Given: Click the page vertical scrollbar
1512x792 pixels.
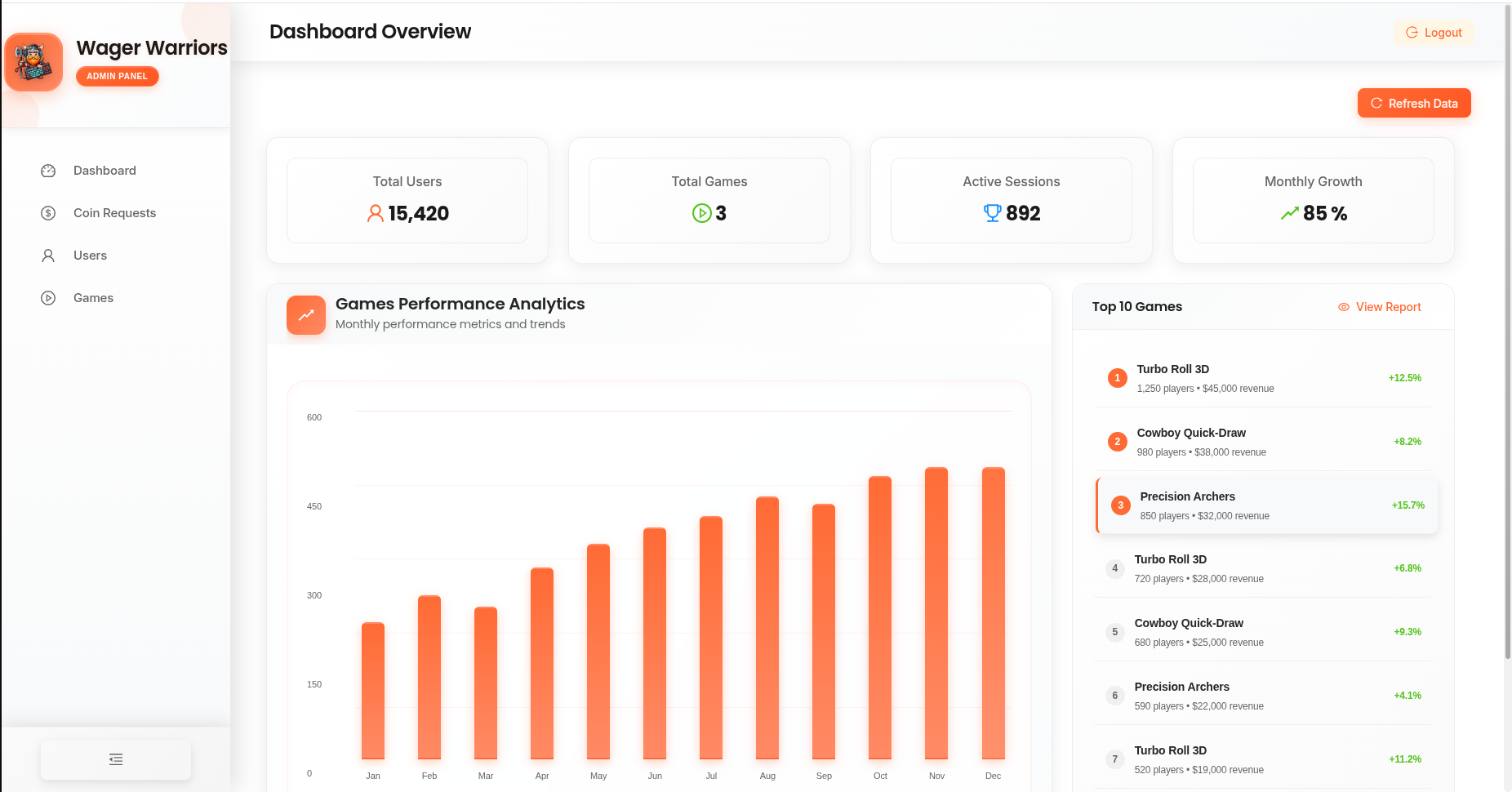Looking at the screenshot, I should [x=1507, y=327].
